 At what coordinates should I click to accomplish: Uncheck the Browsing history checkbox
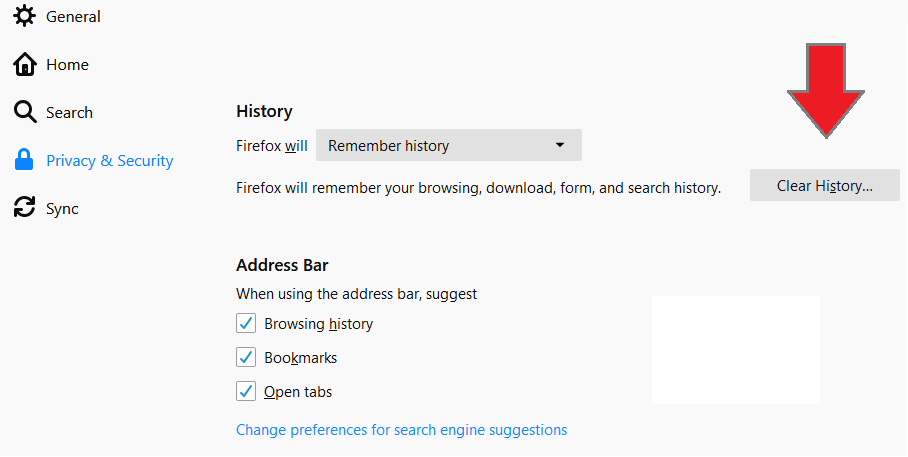pos(246,323)
